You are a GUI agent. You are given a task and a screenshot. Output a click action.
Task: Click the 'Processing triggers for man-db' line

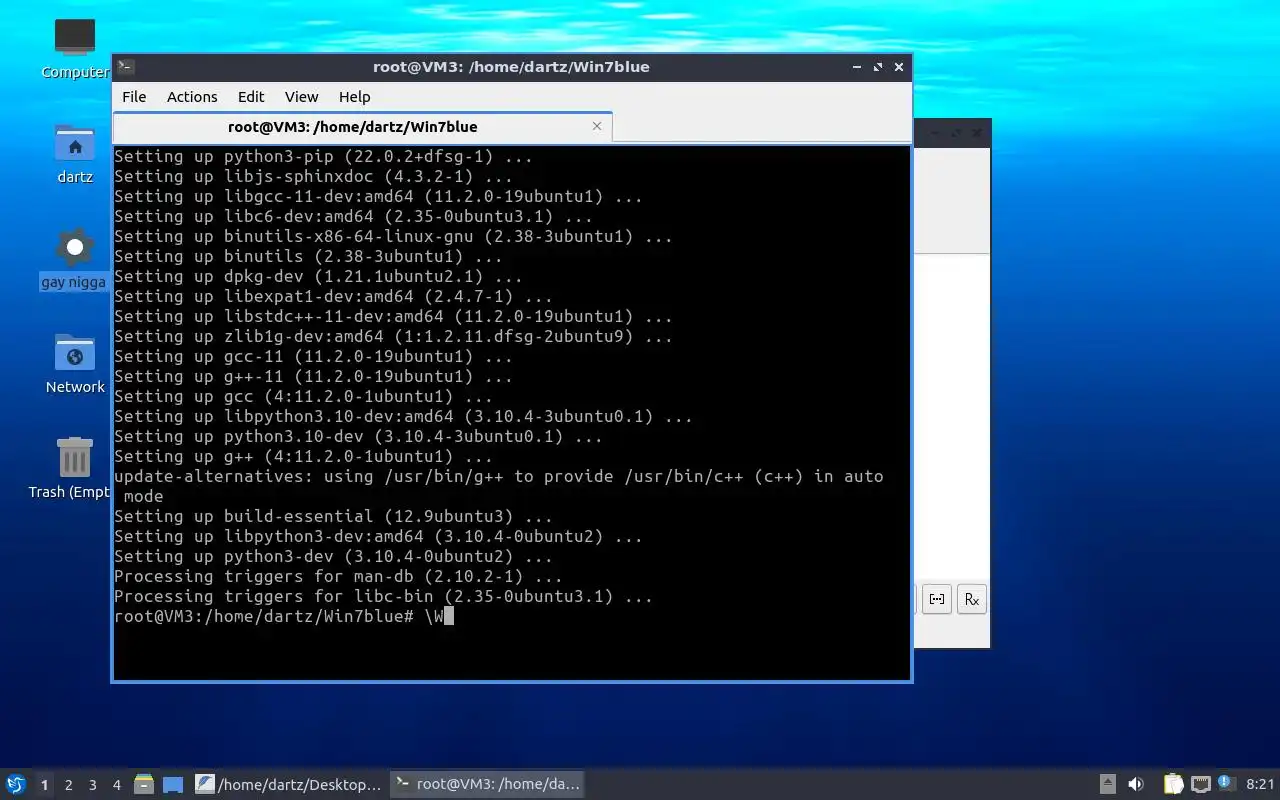click(x=338, y=576)
